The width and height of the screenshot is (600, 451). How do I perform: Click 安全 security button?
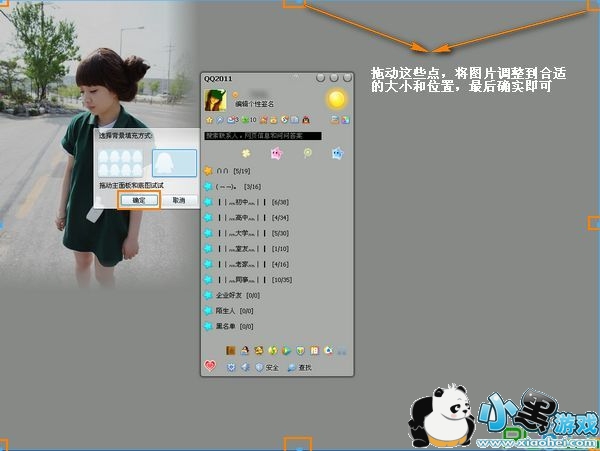pyautogui.click(x=267, y=367)
